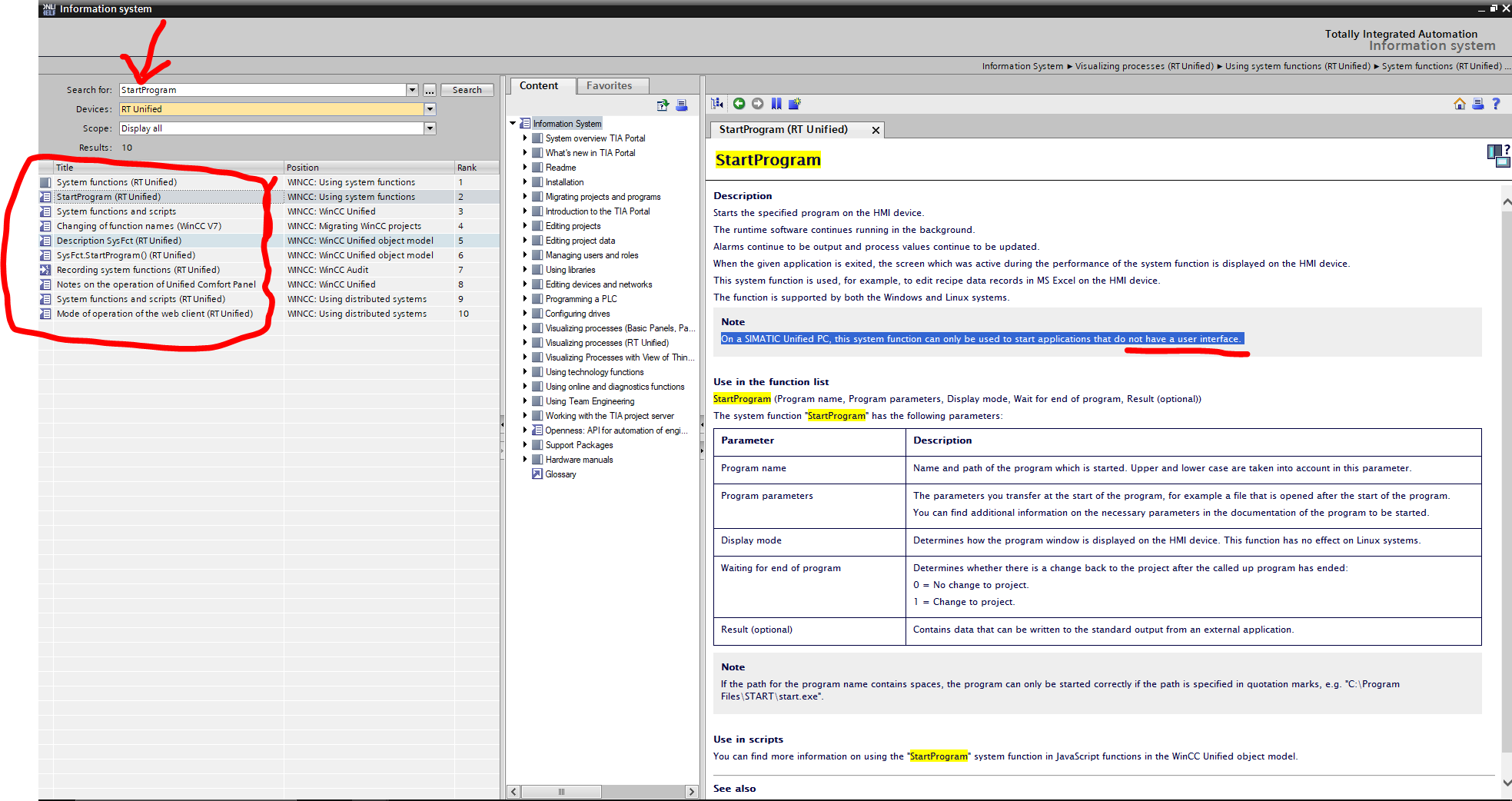Open SysFct.StartProgram() (RT Unified) search result
The image size is (1512, 801).
point(126,255)
